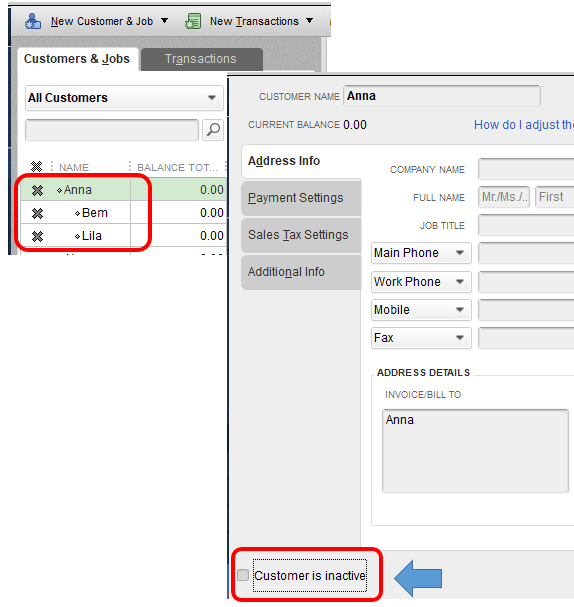Click the inactive X icon beside Lila
Screen dimensions: 574x607
pyautogui.click(x=37, y=236)
